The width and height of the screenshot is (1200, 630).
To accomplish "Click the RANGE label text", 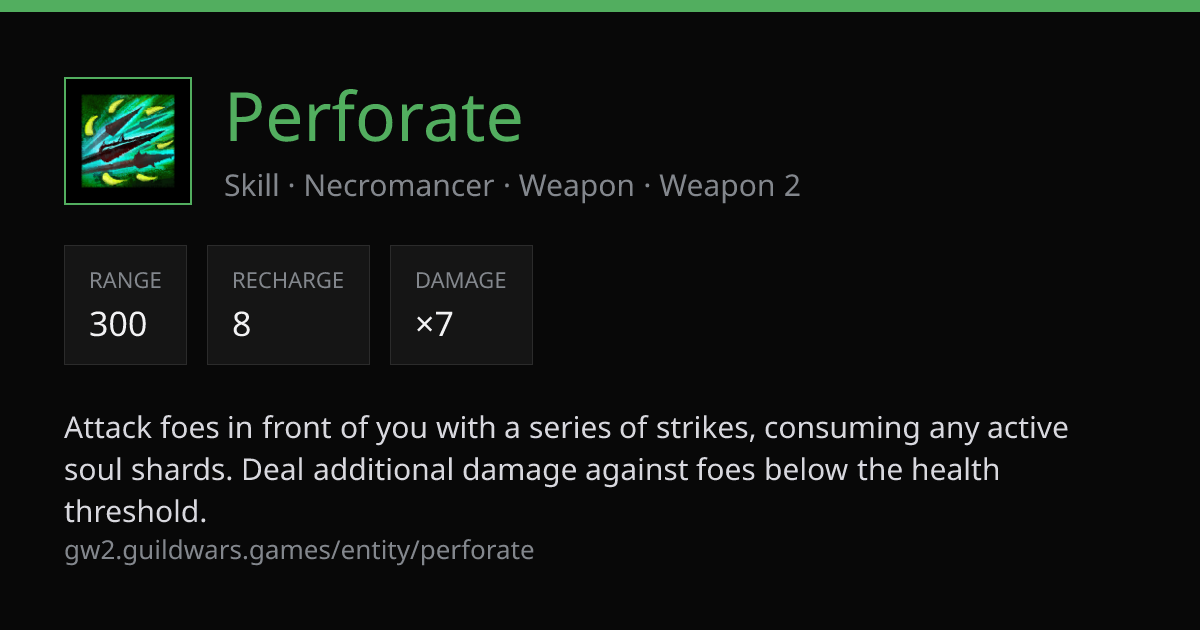I will point(125,281).
